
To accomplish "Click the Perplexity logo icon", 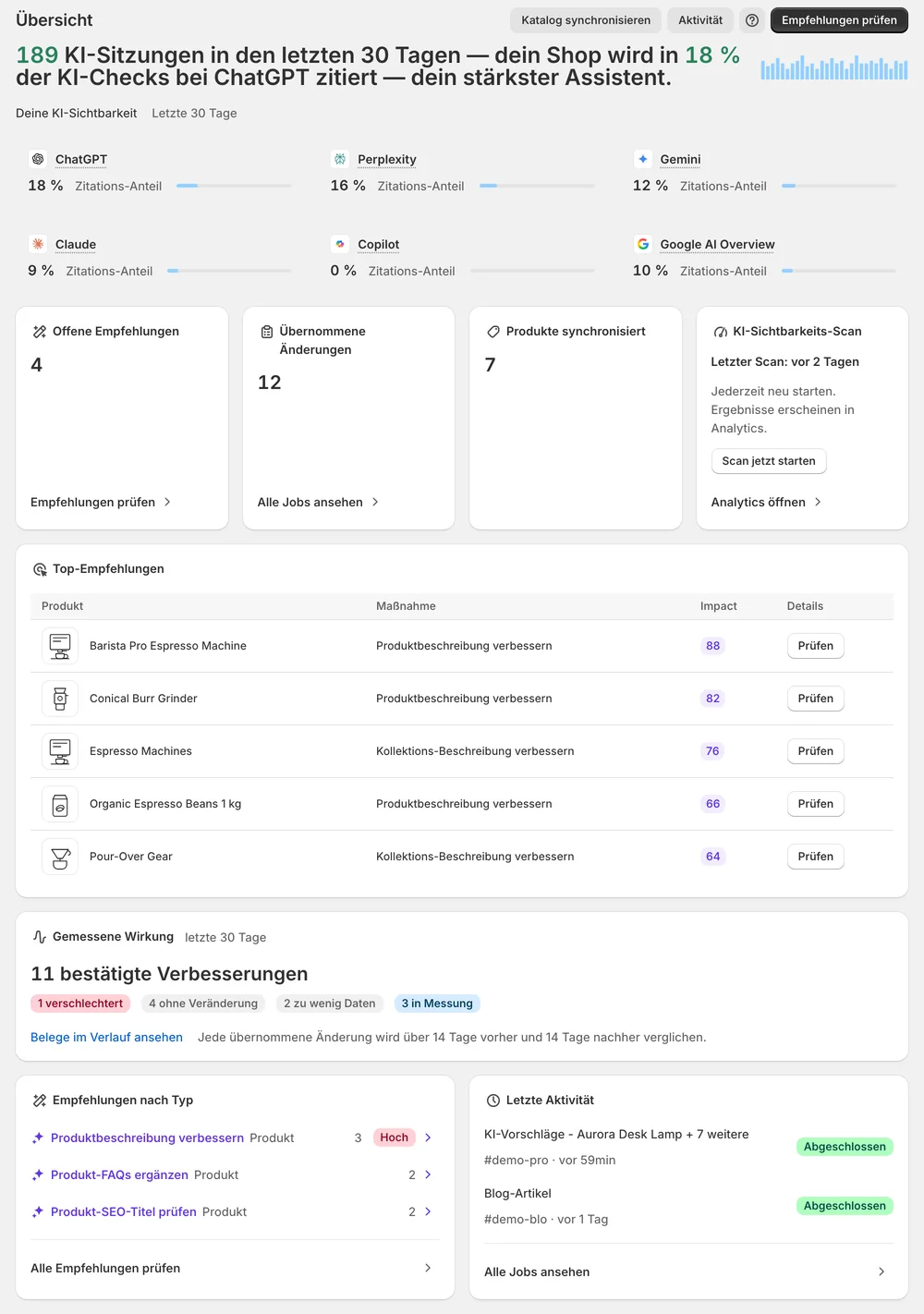I will click(340, 159).
